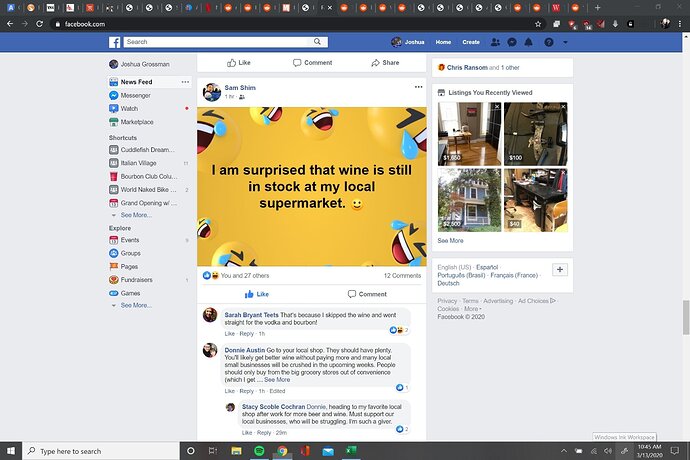Screen dimensions: 690x460
Task: Open Messenger in the left sidebar
Action: pyautogui.click(x=135, y=96)
